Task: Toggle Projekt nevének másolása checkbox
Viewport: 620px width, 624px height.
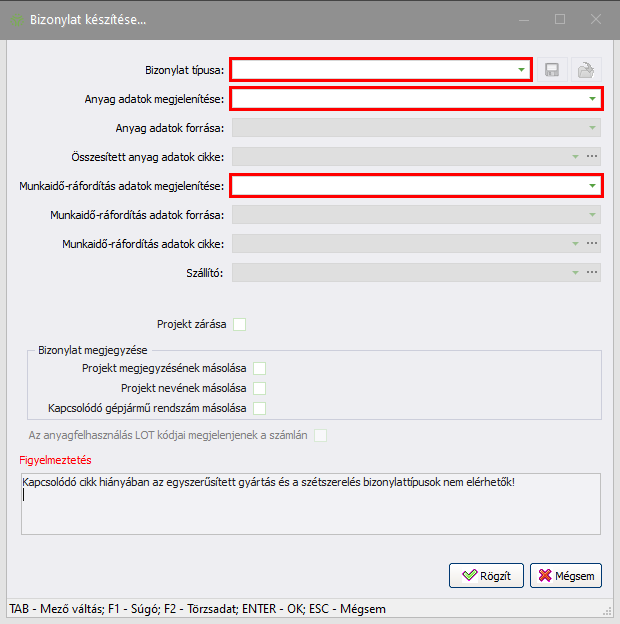Action: coord(259,388)
